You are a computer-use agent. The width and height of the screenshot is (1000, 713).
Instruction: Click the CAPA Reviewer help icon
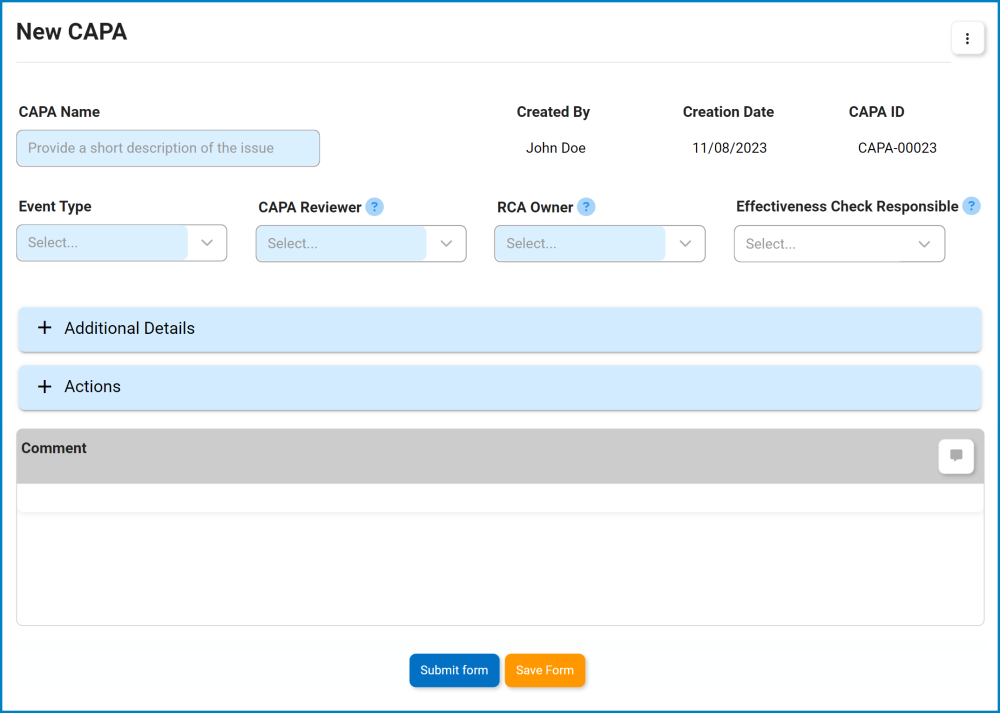click(374, 207)
